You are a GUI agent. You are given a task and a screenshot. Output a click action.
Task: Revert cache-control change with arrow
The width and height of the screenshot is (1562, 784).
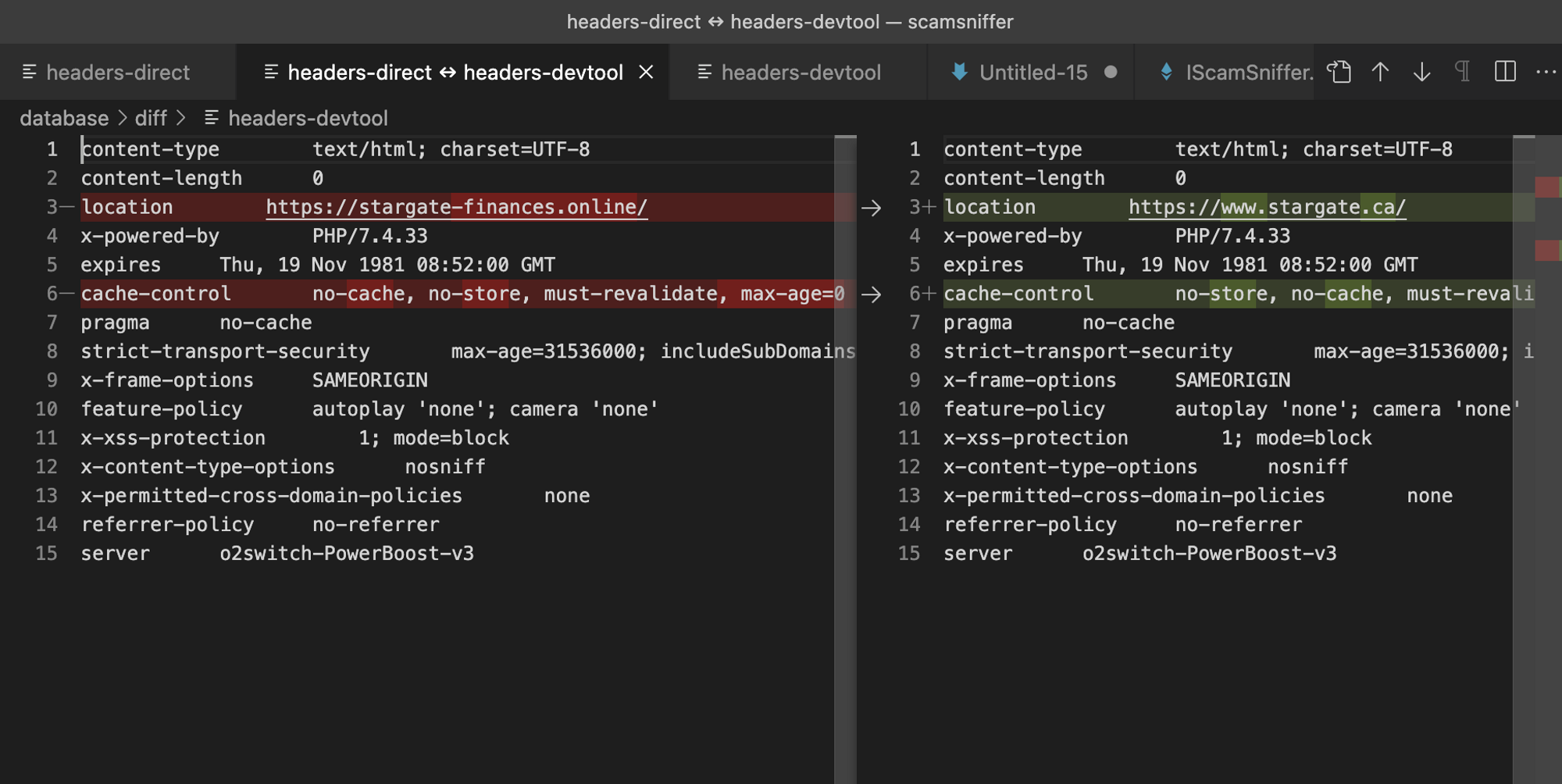[x=871, y=294]
